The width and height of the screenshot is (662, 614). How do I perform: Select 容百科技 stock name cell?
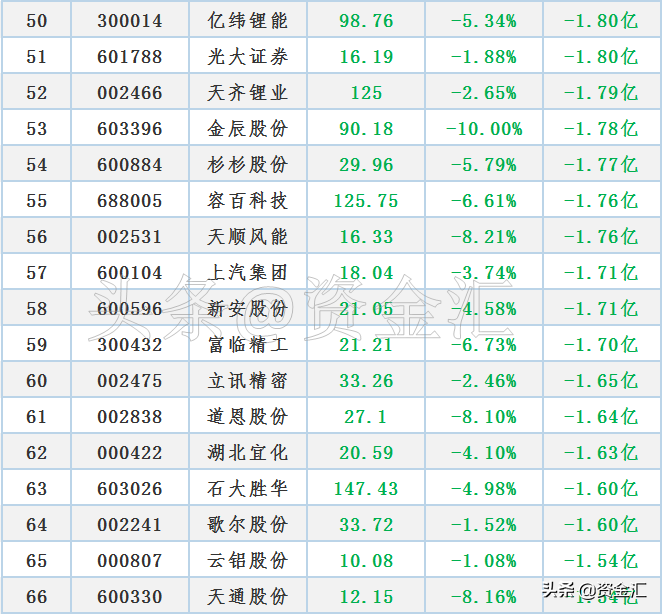pos(248,201)
